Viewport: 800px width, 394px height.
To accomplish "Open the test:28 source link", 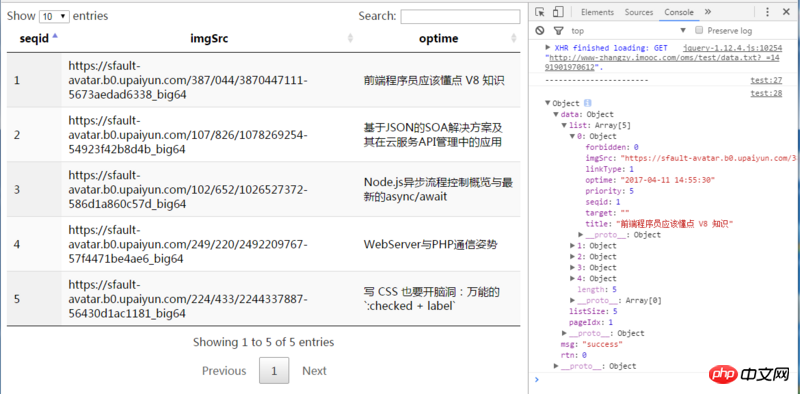I will pos(766,93).
